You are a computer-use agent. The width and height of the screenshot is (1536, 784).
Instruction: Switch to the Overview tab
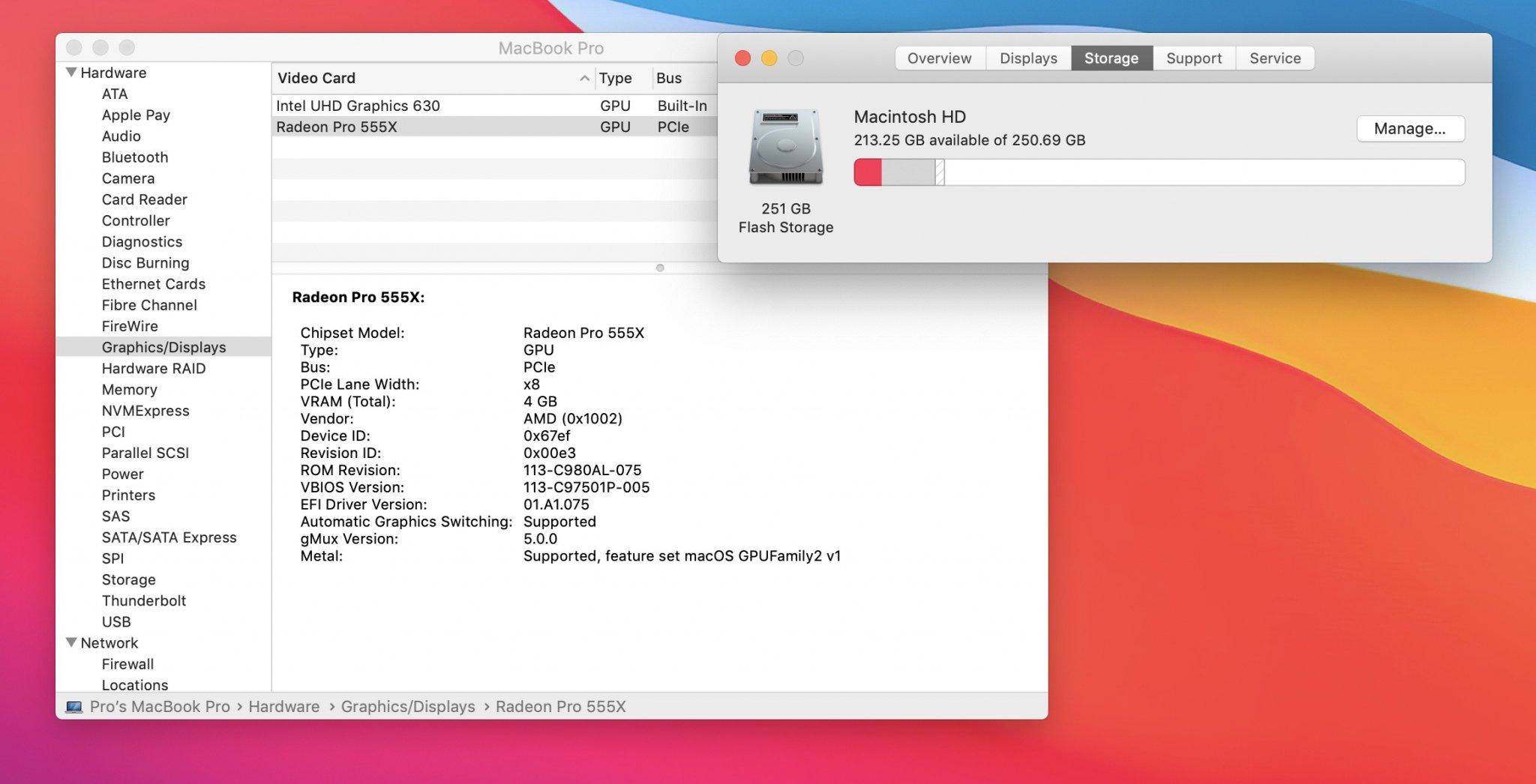pos(939,58)
